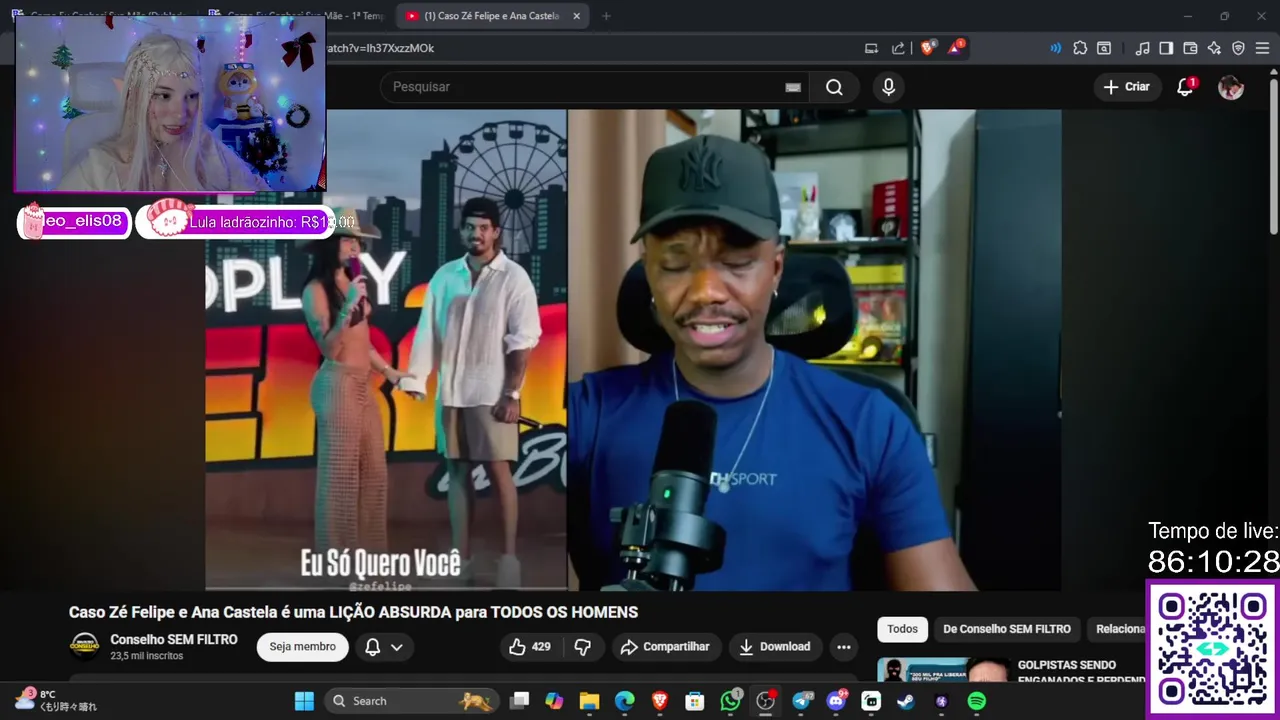Open Telegram from taskbar

tap(801, 701)
